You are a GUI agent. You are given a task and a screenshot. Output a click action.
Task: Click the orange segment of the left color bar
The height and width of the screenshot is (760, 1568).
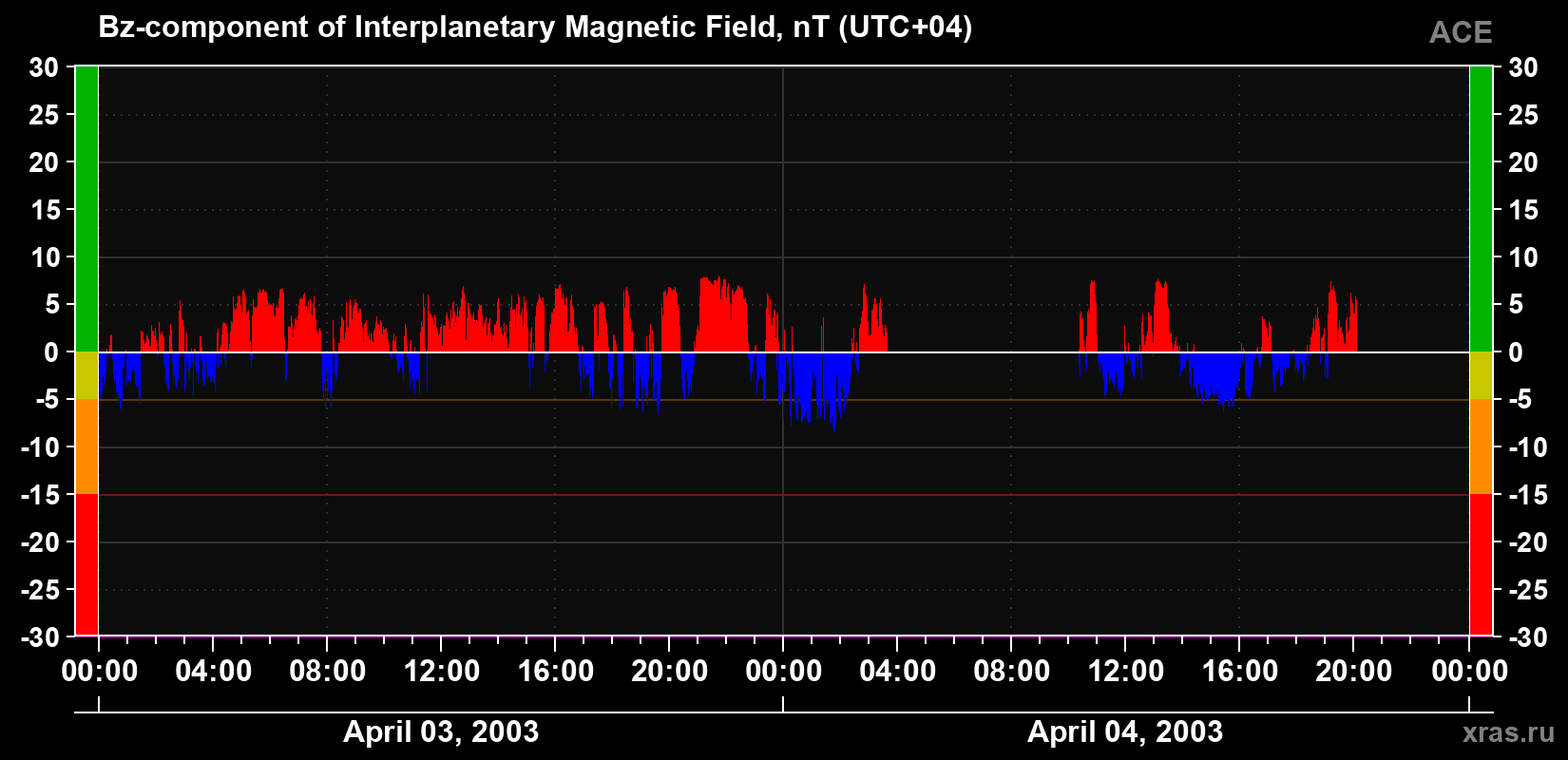(x=86, y=446)
